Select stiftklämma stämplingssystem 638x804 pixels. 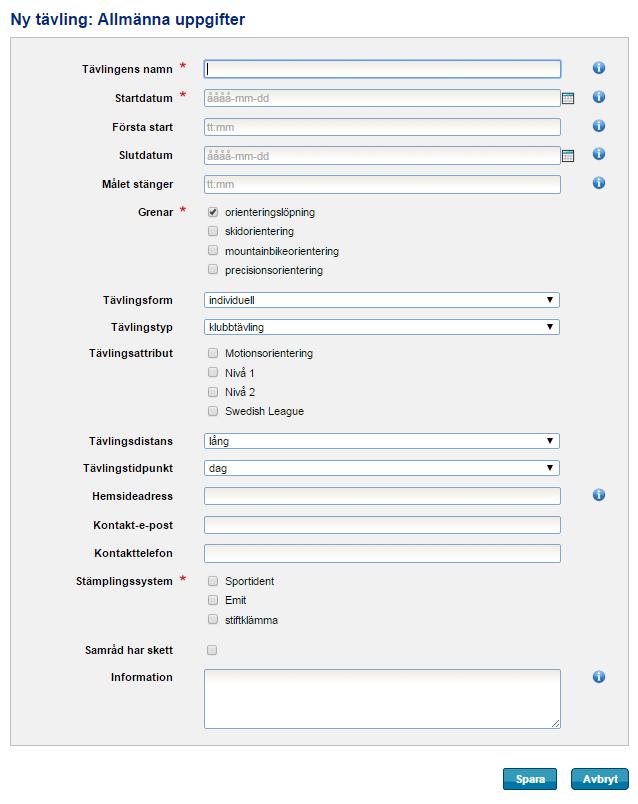(x=213, y=619)
